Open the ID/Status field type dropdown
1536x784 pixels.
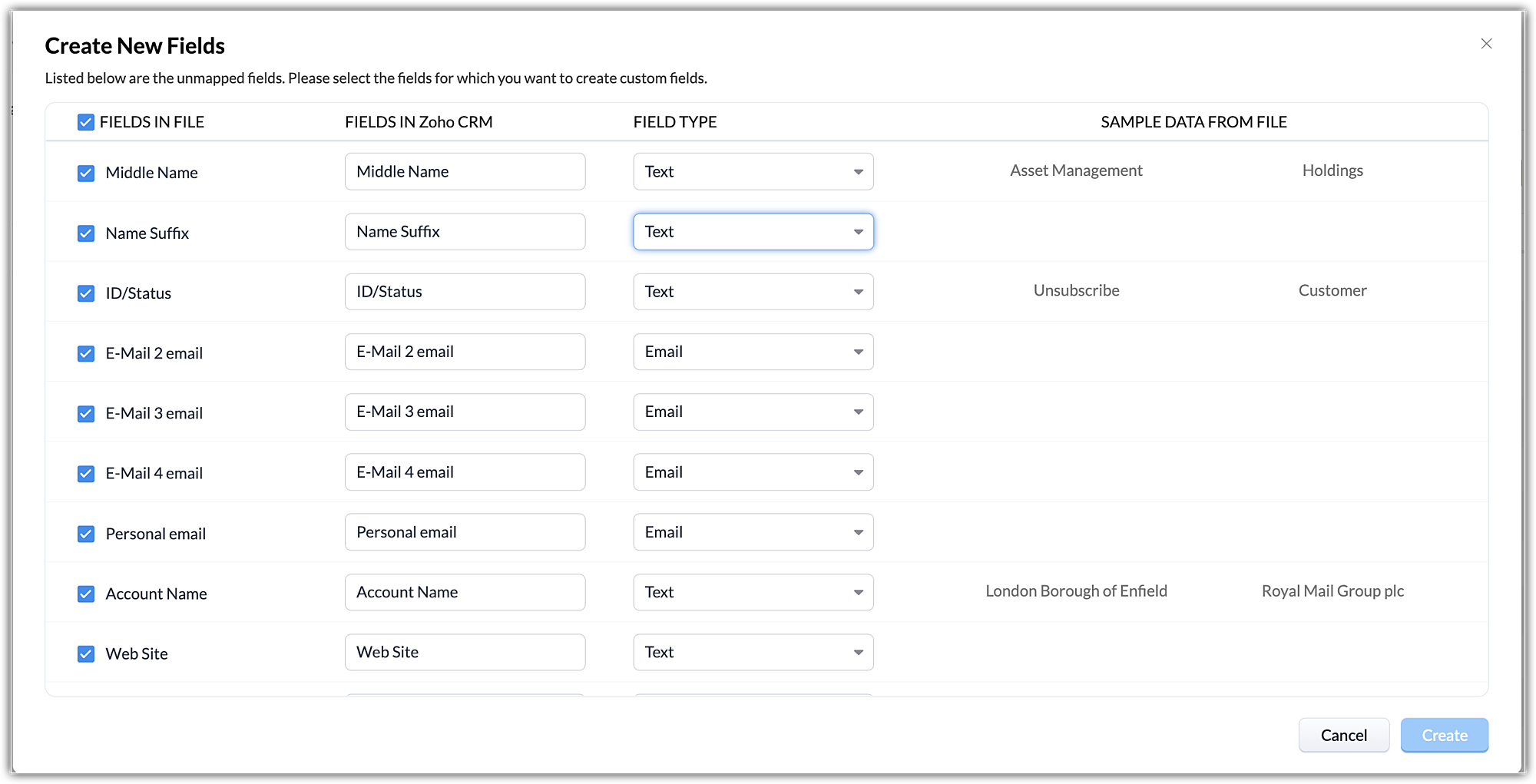[753, 292]
